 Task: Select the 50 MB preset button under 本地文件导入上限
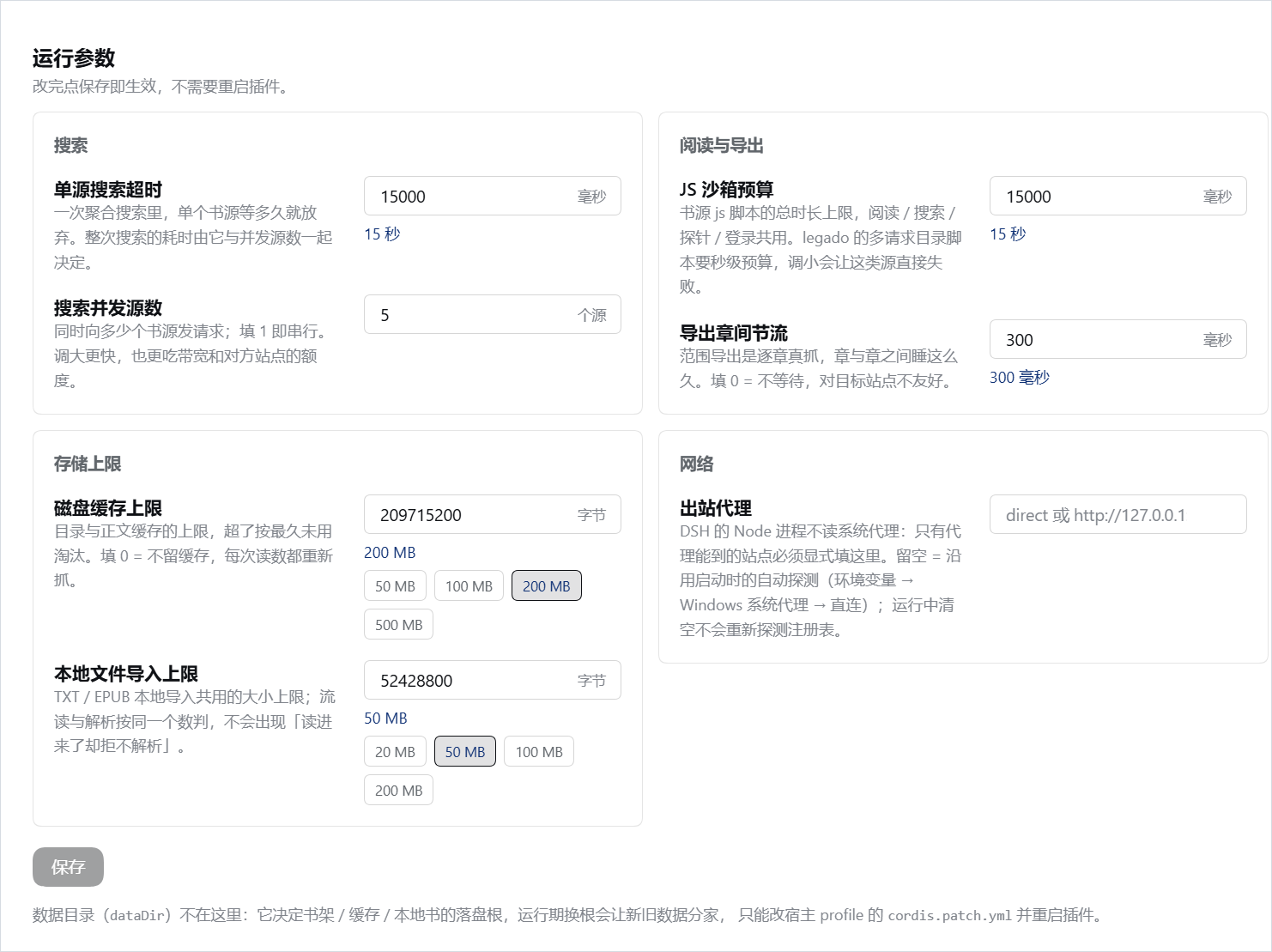point(464,752)
